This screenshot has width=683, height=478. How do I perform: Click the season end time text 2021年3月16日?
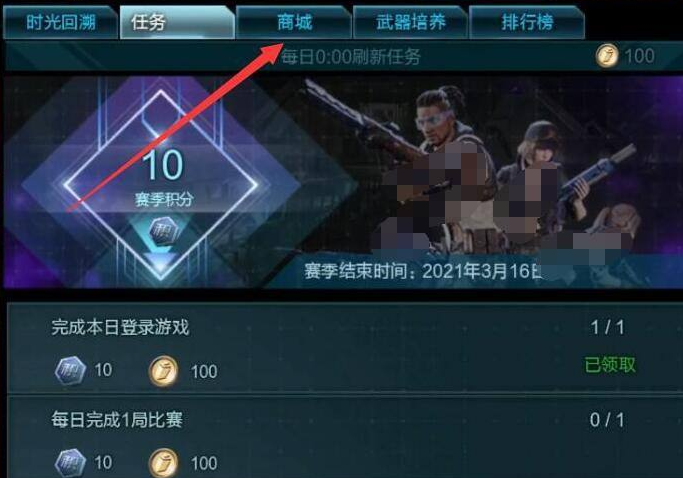[482, 271]
